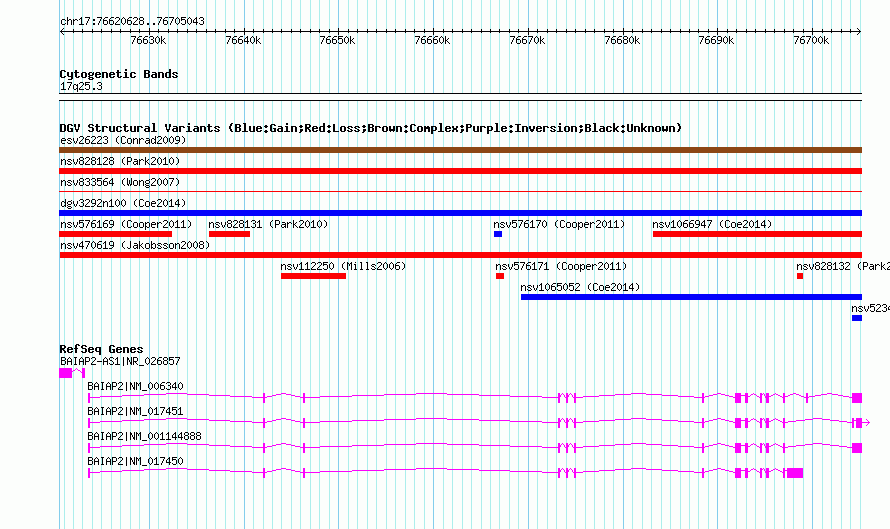The image size is (890, 529).
Task: Click the small blue nsv576170 gain feature
Action: 498,234
